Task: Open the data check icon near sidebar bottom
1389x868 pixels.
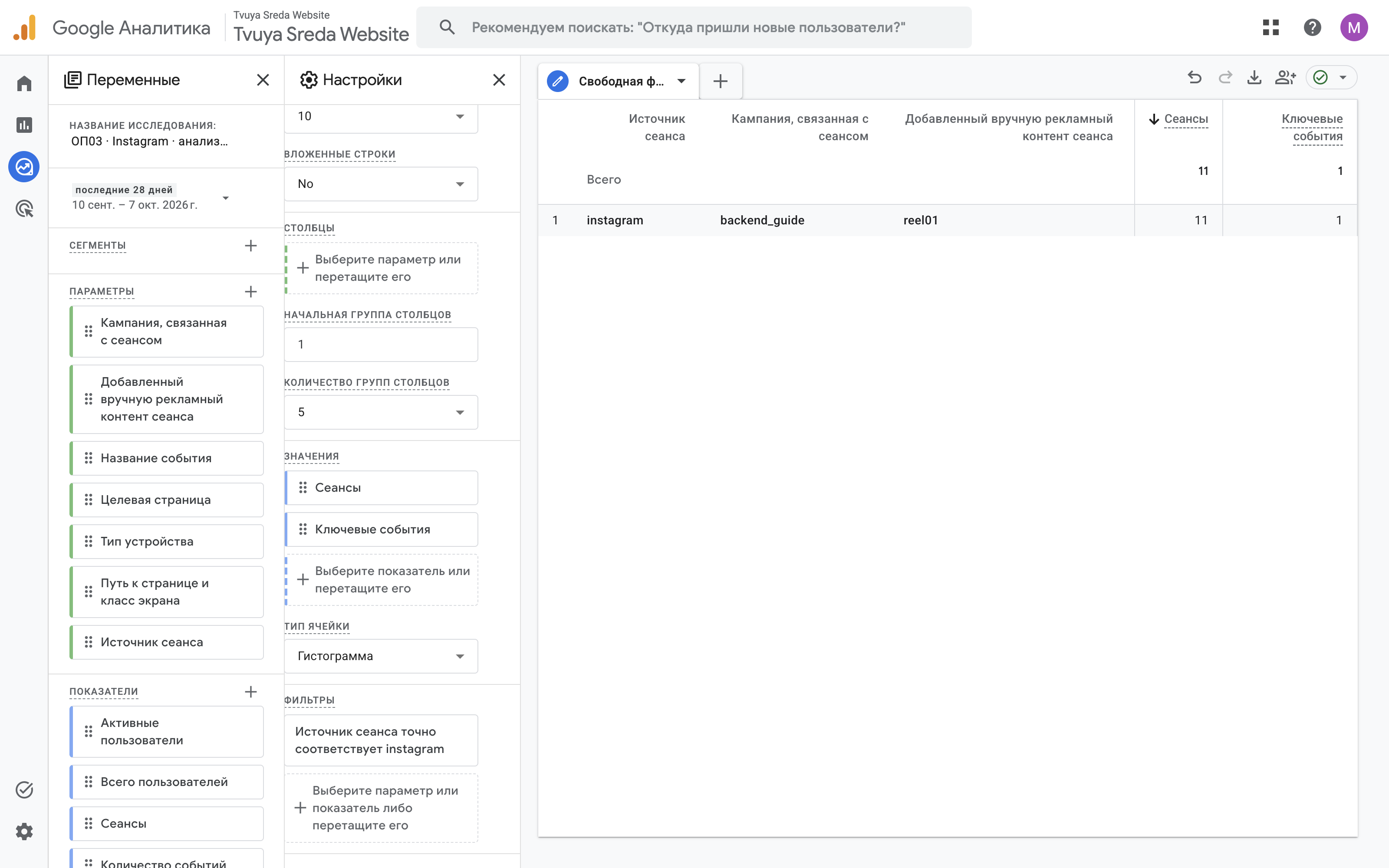Action: tap(24, 790)
